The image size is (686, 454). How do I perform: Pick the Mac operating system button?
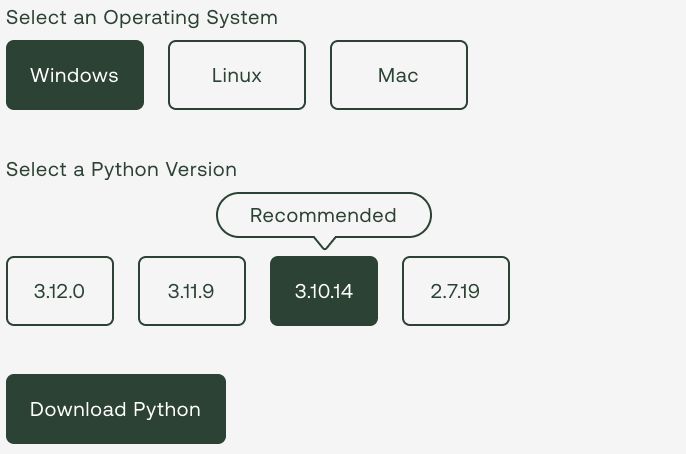tap(399, 75)
